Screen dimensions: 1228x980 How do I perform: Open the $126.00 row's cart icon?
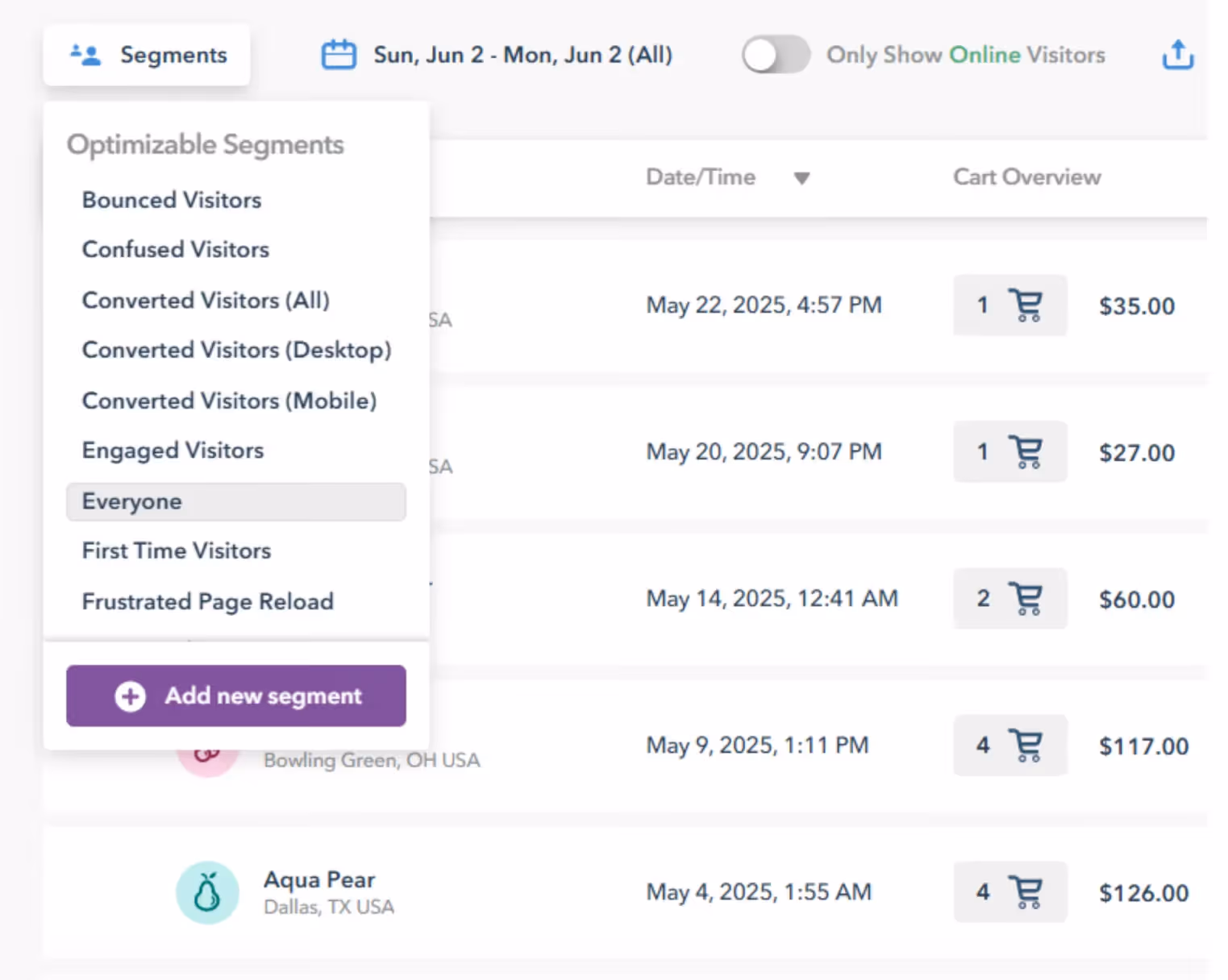(1026, 892)
